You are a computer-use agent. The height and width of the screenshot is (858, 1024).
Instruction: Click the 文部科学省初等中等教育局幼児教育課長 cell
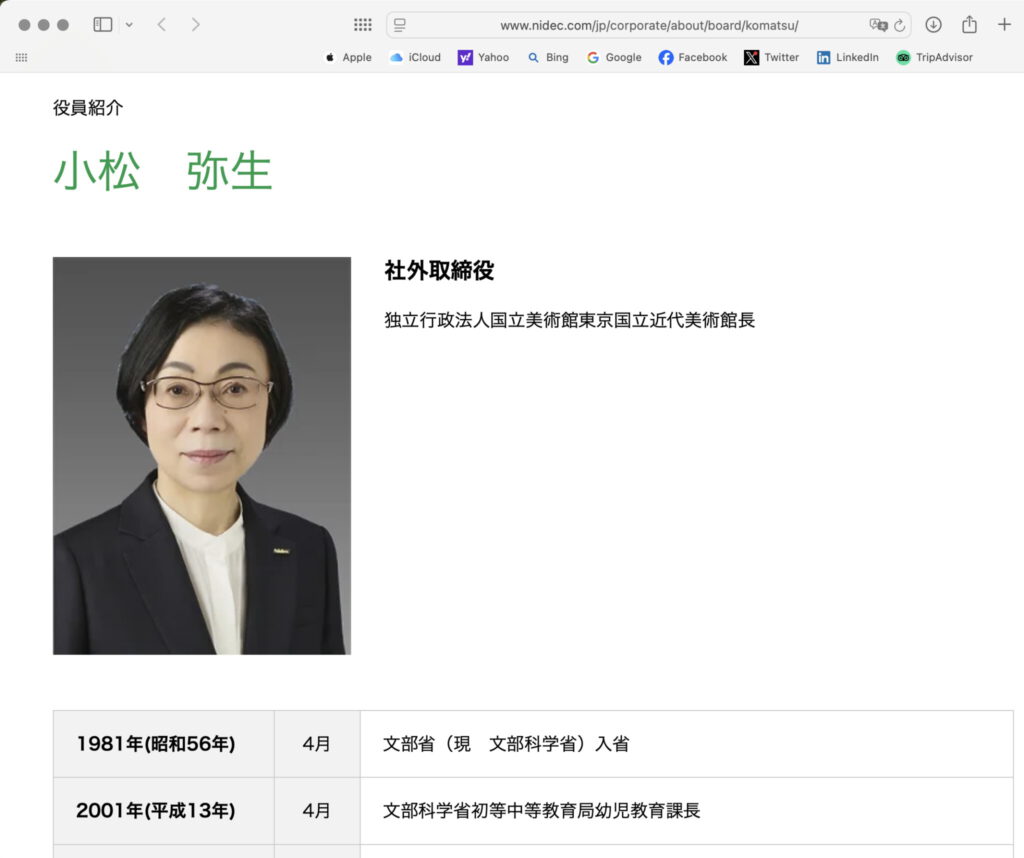[686, 811]
